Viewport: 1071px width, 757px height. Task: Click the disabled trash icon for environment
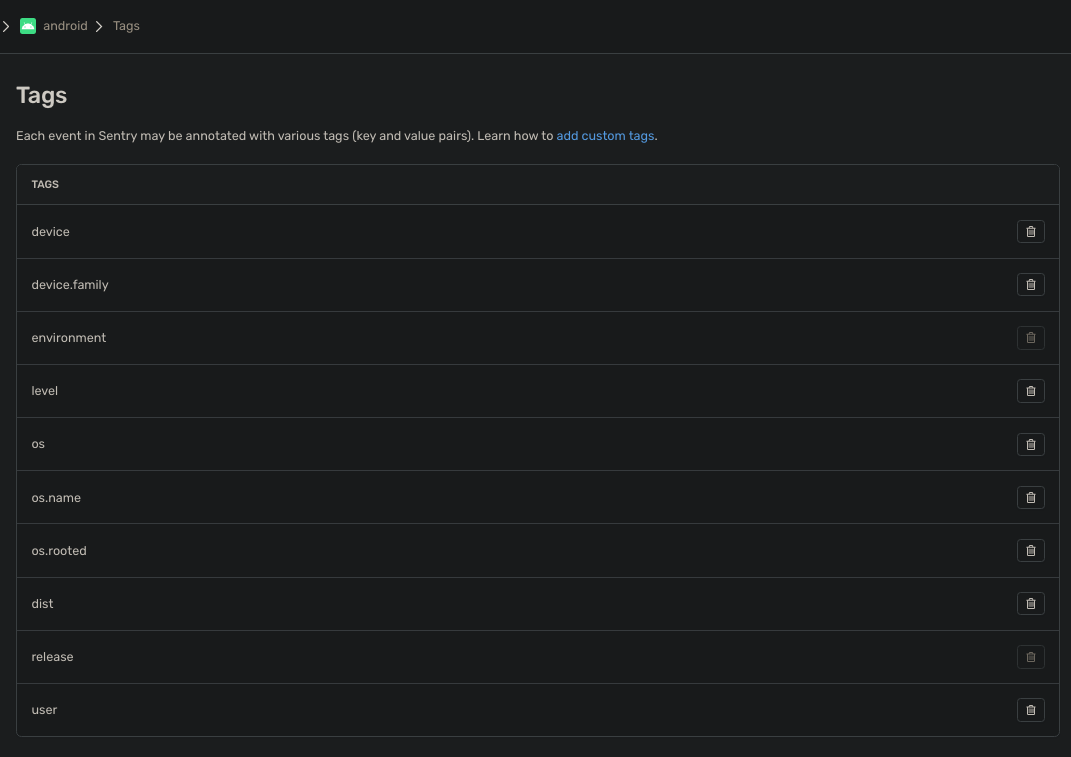click(1030, 337)
